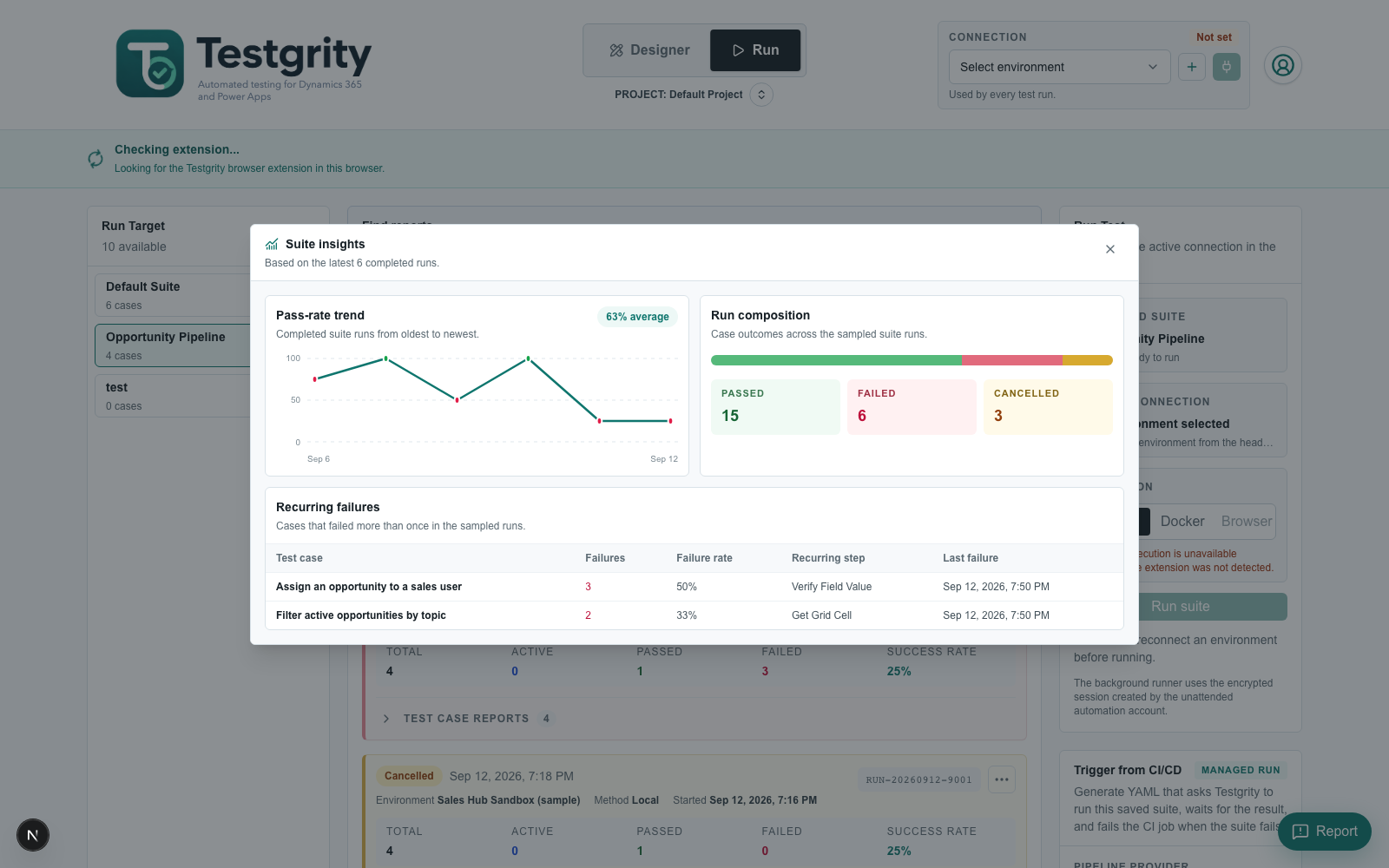Switch to the Run tab
Viewport: 1389px width, 868px height.
click(755, 50)
